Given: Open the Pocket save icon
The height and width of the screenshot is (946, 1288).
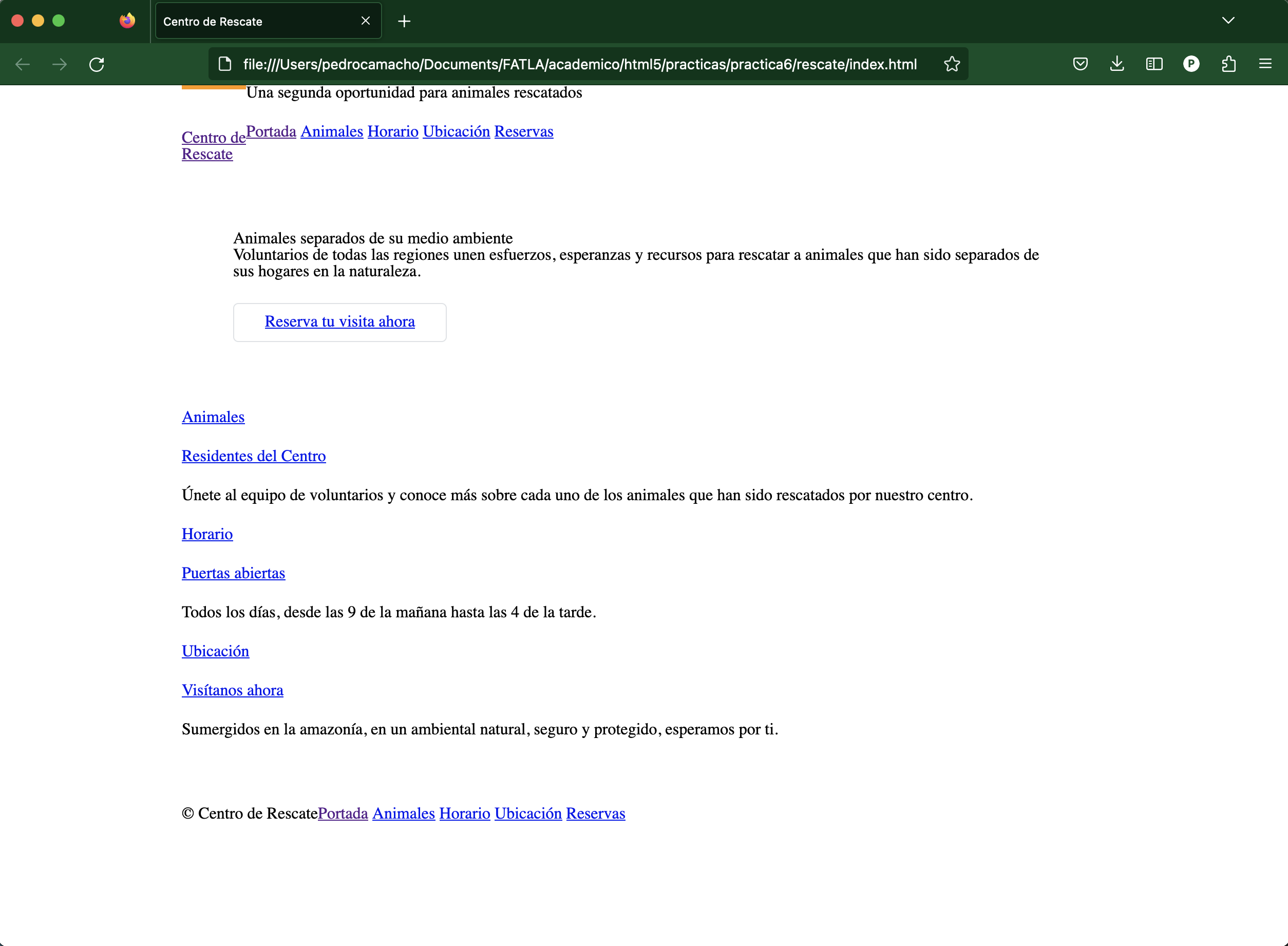Looking at the screenshot, I should (1079, 64).
